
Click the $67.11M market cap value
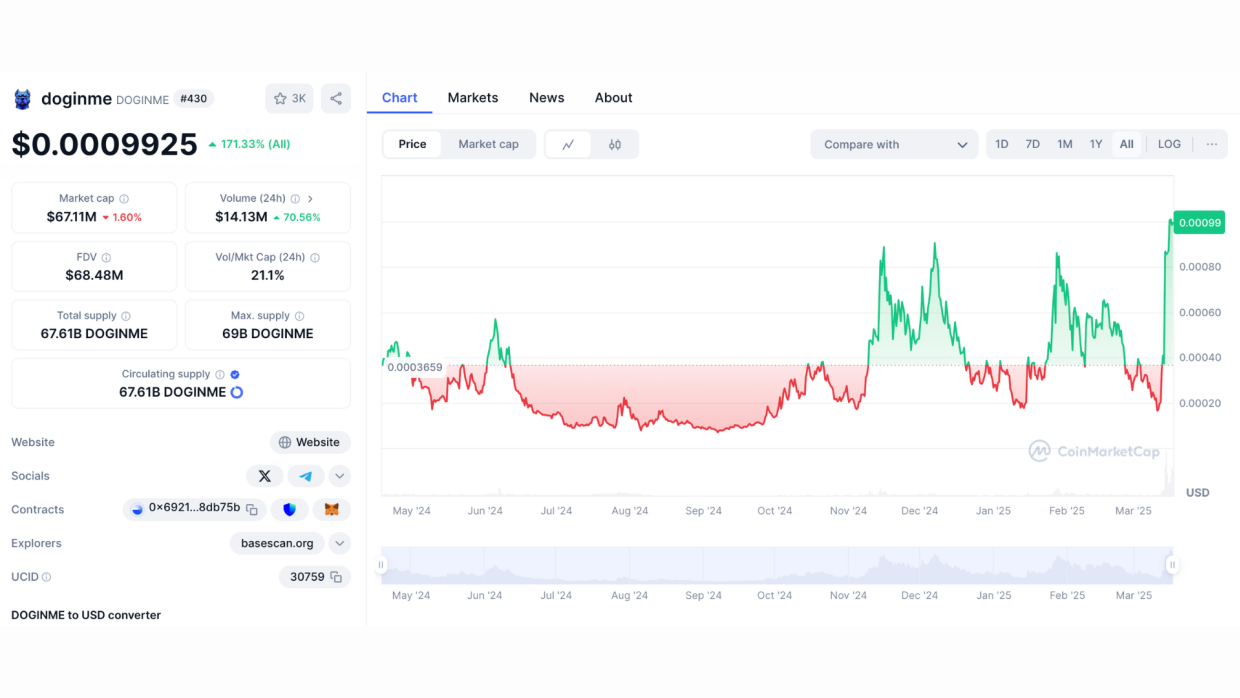tap(71, 217)
